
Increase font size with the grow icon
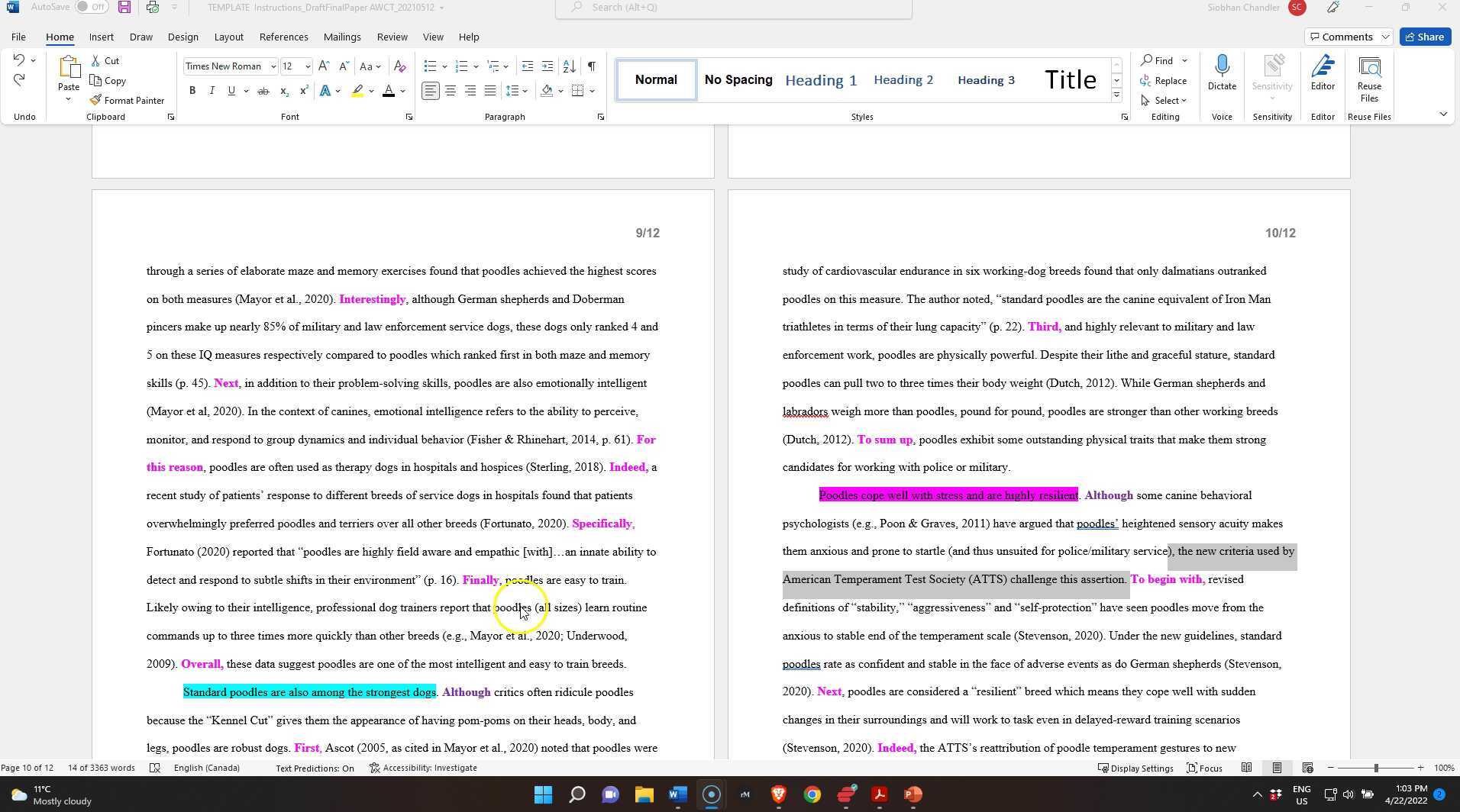click(324, 66)
